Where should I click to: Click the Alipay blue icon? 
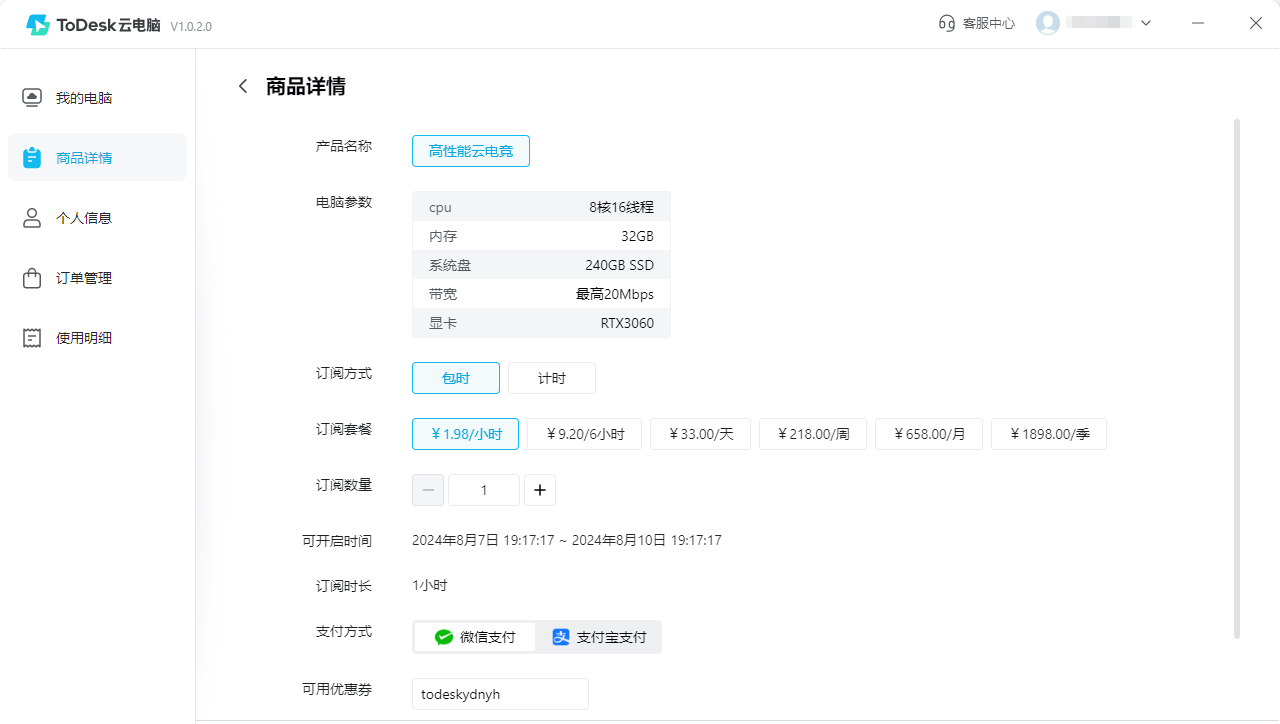click(561, 637)
